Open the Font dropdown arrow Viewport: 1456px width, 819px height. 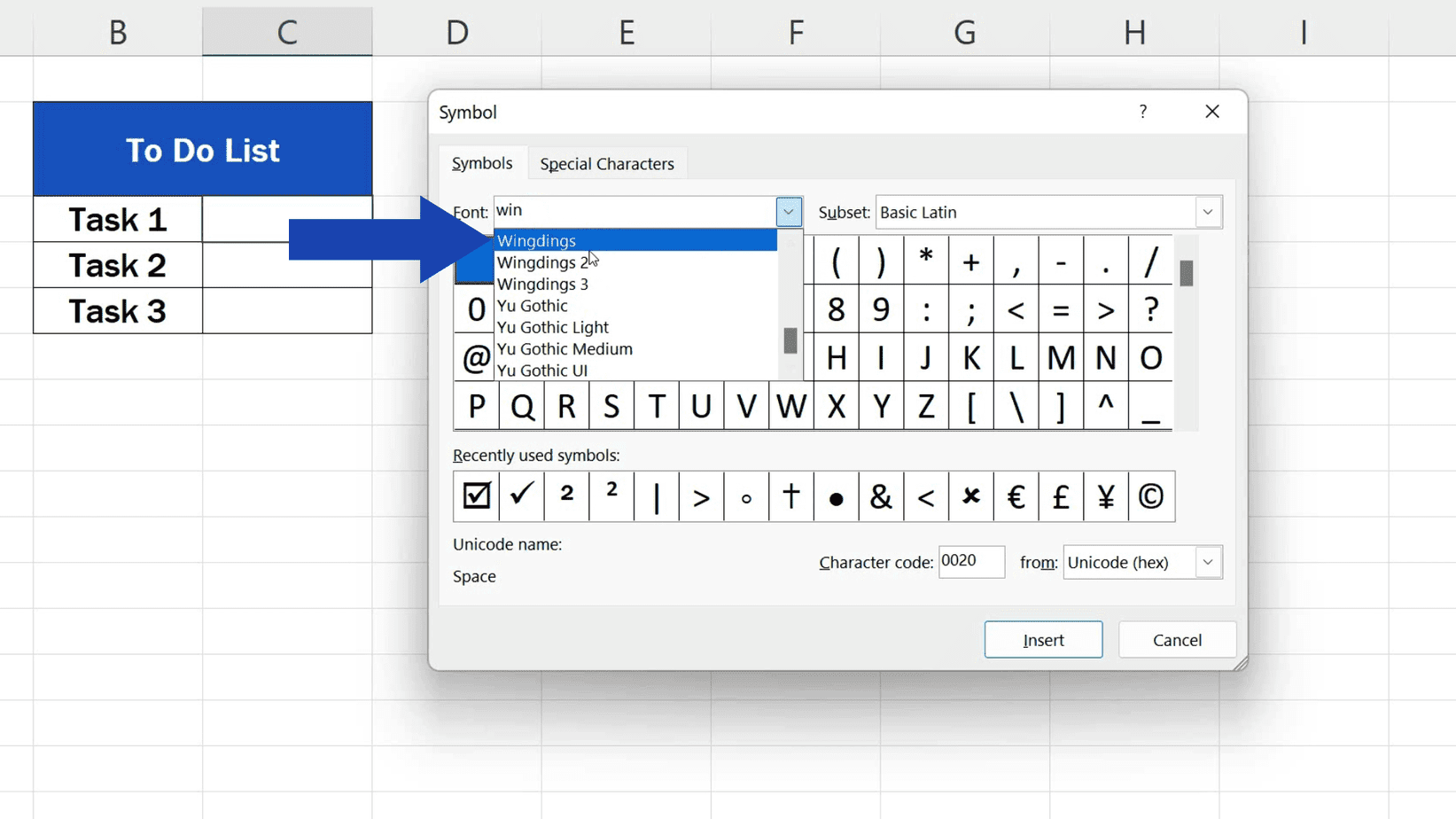(788, 211)
